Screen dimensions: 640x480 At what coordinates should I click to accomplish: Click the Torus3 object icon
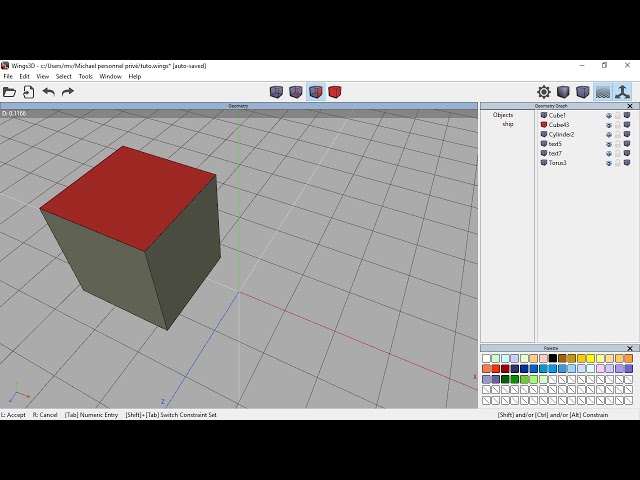544,162
